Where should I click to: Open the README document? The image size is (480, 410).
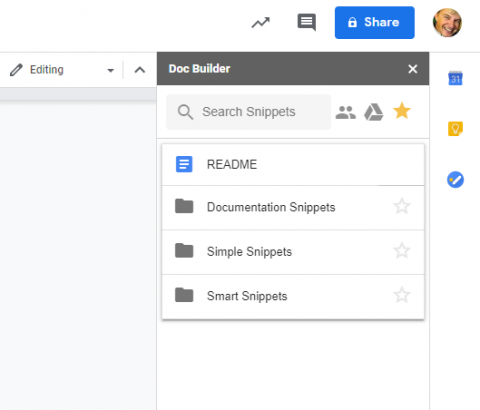tap(293, 165)
